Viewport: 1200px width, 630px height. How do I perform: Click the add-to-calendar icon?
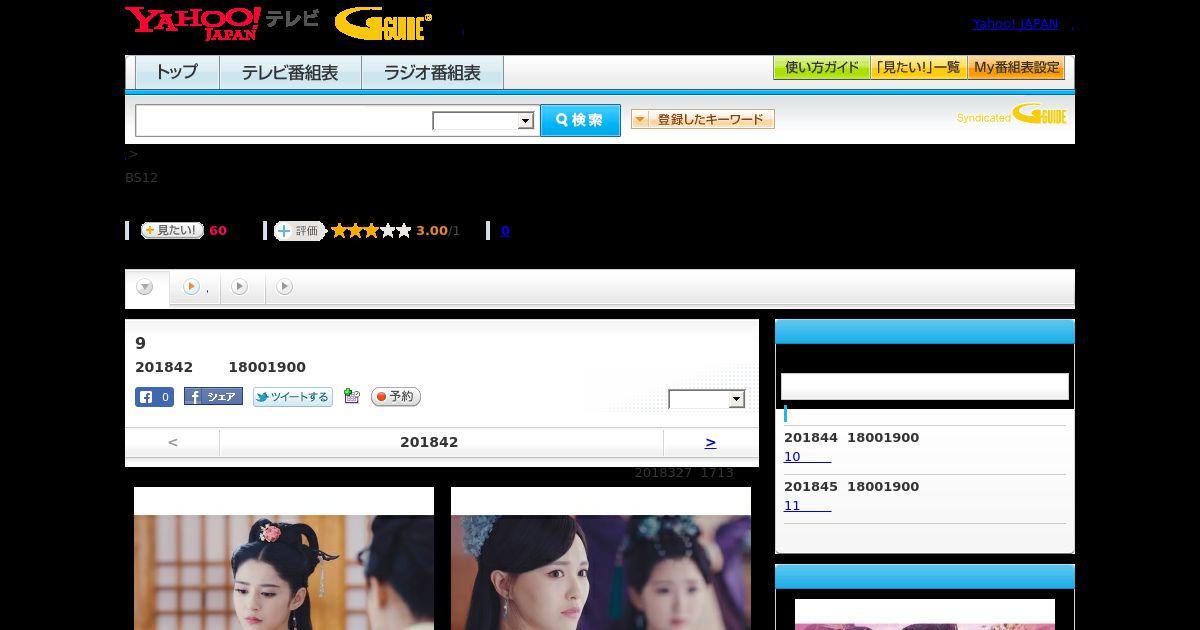[351, 396]
